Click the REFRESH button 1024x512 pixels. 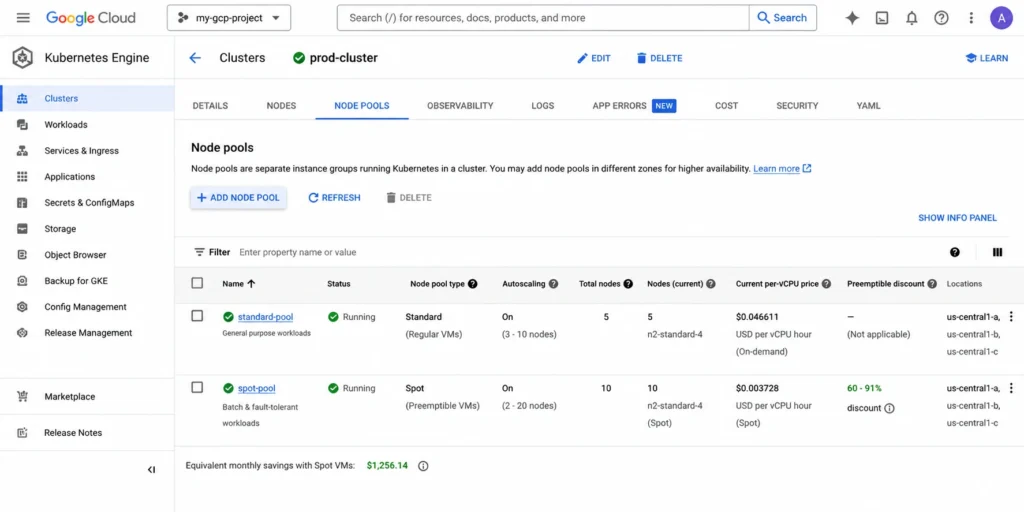point(334,198)
